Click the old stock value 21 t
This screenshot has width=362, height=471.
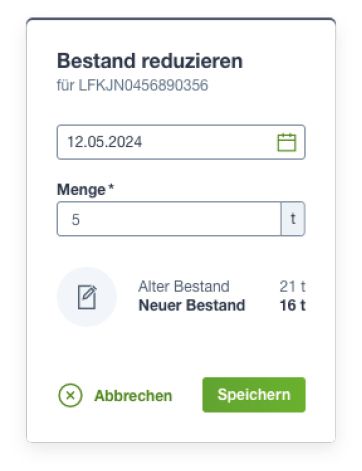tap(292, 286)
